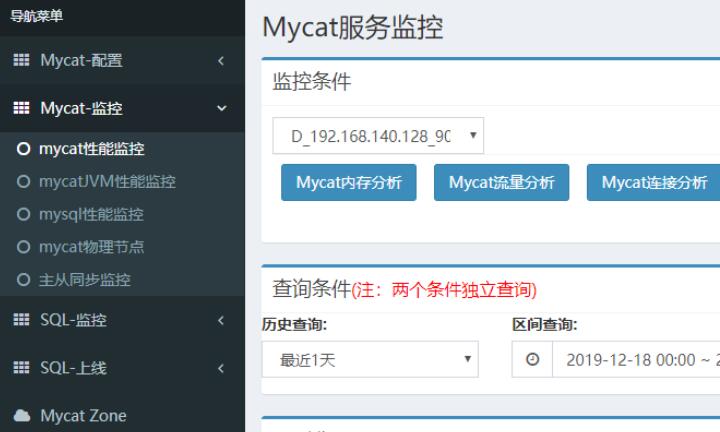Screen dimensions: 720x432
Task: Click the grid icon beside Mycat-配置
Action: (x=21, y=60)
